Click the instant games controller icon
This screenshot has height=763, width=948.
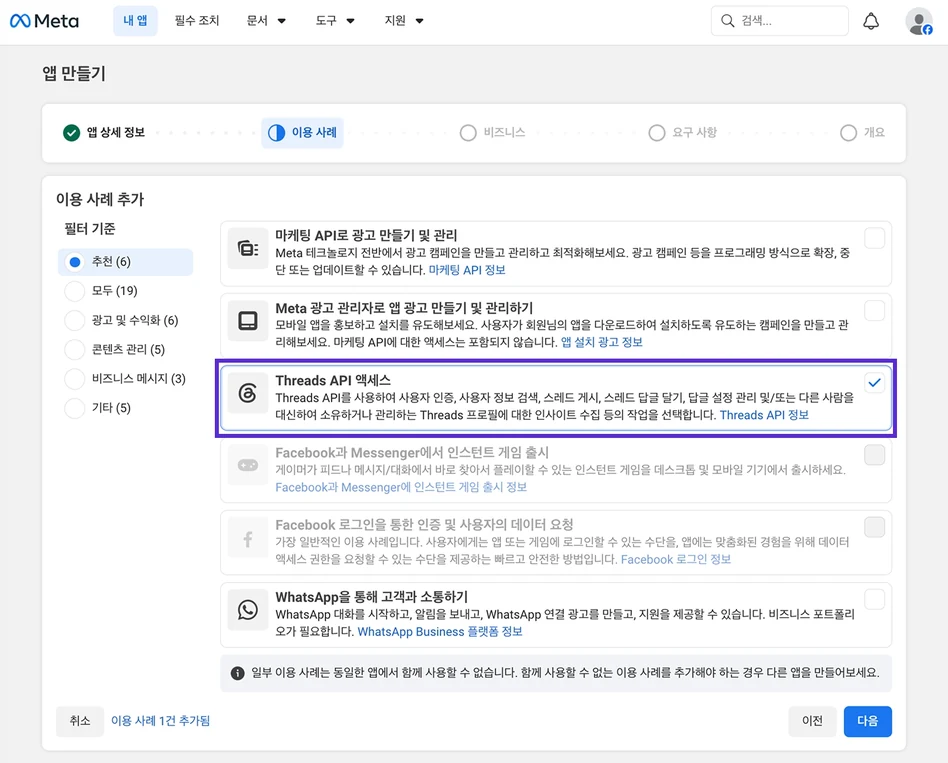tap(248, 465)
